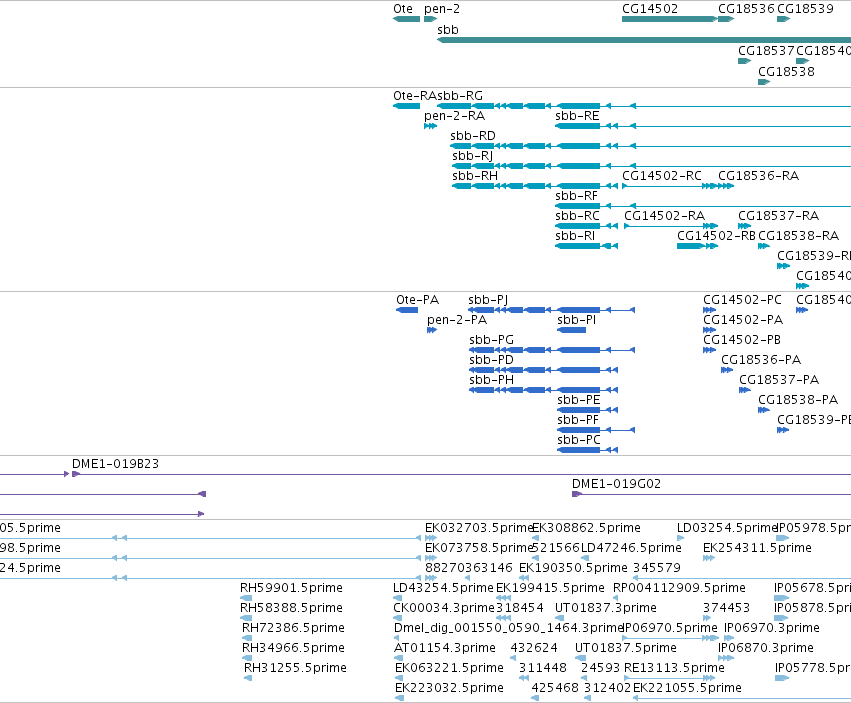The image size is (851, 703).
Task: Click the CG18536 gene arrow
Action: click(726, 19)
